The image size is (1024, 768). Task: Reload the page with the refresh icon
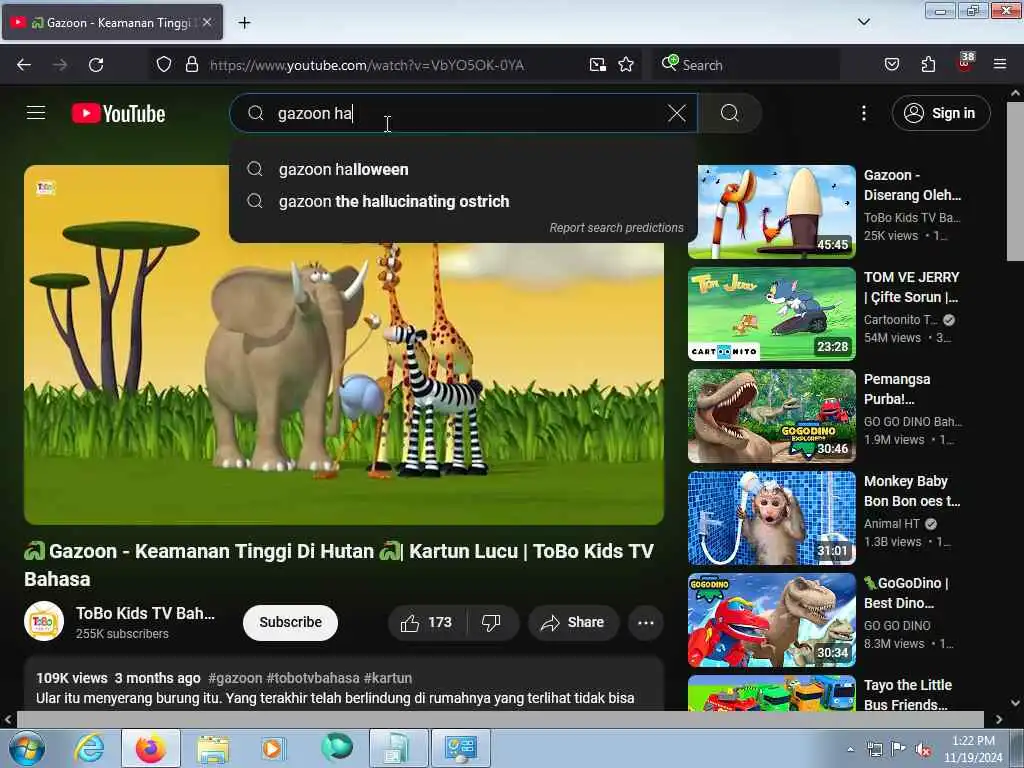coord(96,65)
